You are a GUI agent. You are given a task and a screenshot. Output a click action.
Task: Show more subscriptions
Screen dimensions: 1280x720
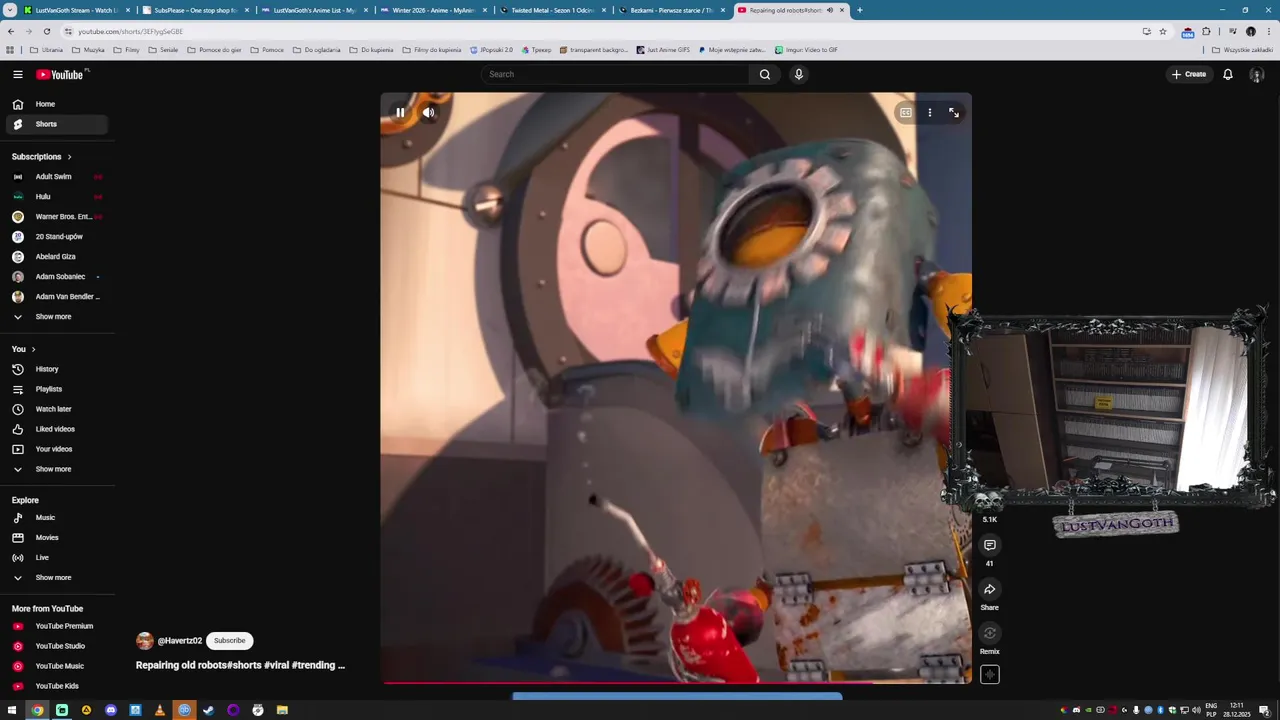point(57,317)
